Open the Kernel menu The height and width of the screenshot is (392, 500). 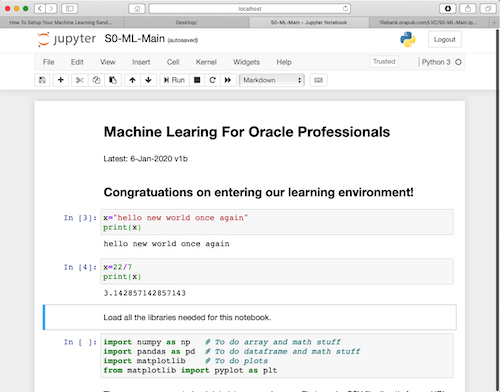point(206,62)
